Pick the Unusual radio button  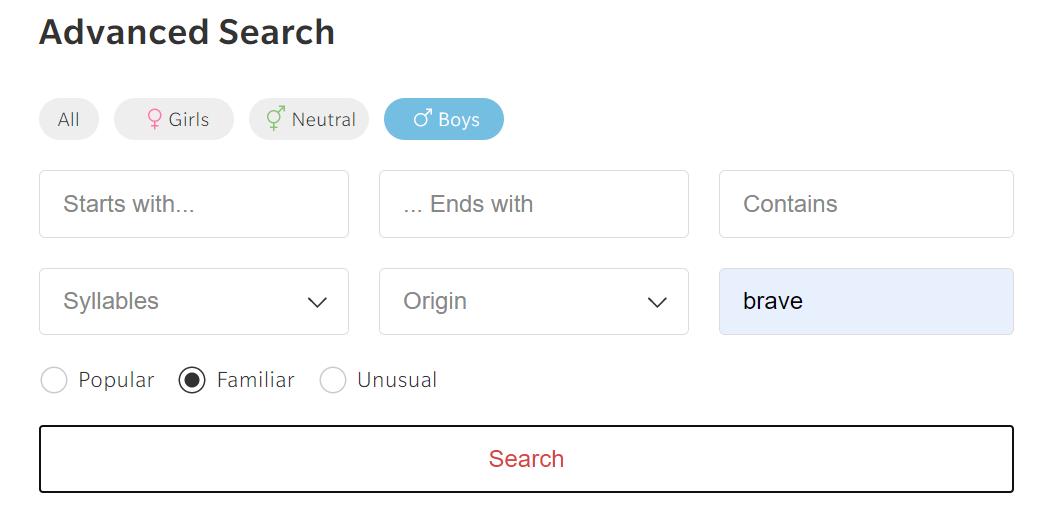click(x=333, y=380)
